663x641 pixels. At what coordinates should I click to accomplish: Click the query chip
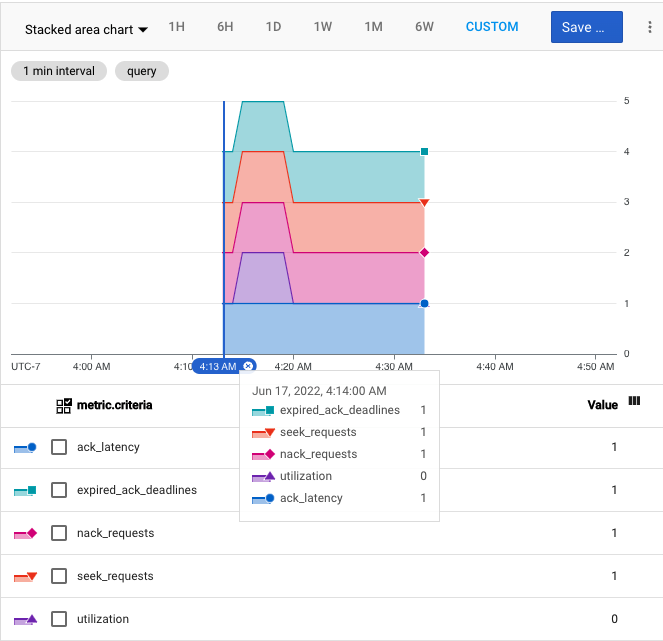click(142, 72)
